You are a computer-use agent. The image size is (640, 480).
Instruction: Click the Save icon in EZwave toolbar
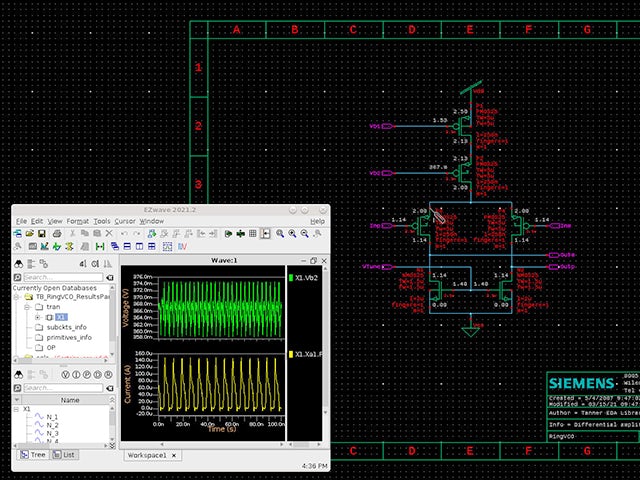point(43,233)
